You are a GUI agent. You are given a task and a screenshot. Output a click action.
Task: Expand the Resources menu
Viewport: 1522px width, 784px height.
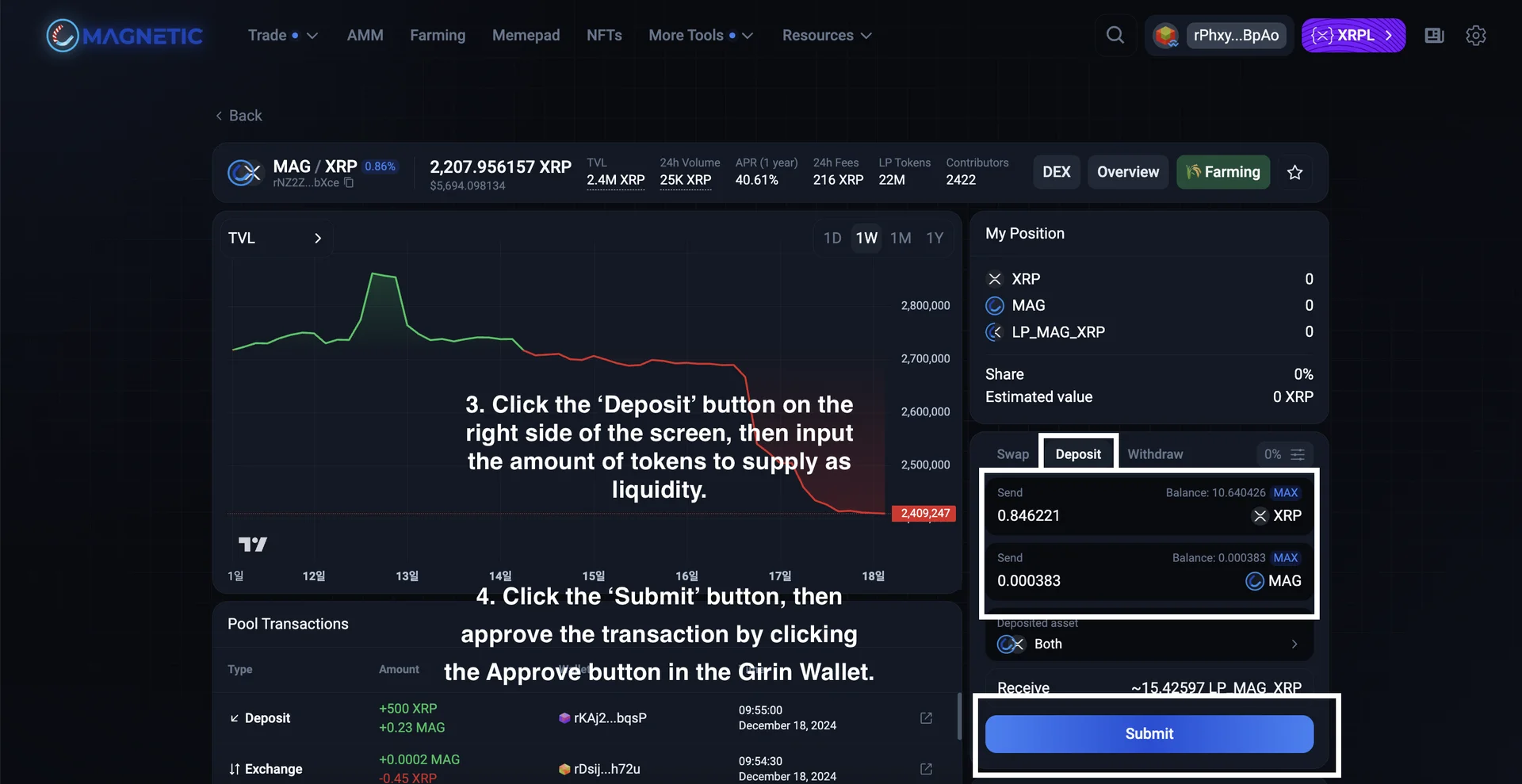coord(827,36)
